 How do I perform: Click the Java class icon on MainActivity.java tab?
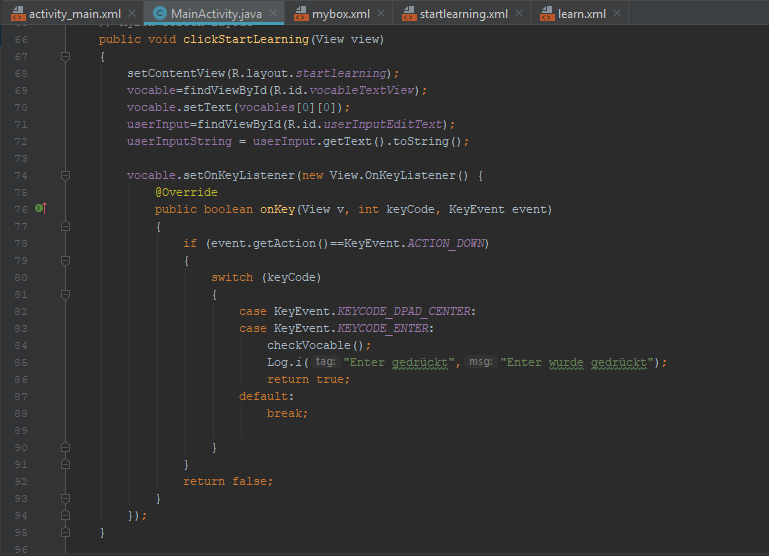click(160, 14)
